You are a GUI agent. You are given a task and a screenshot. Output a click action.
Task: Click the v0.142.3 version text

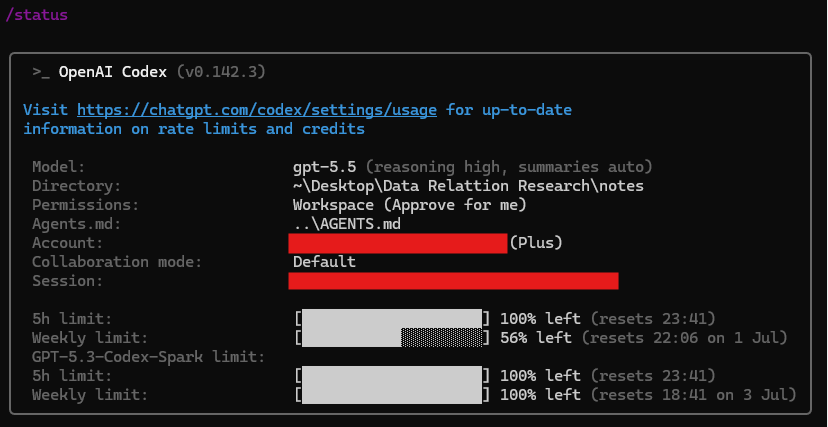pyautogui.click(x=221, y=72)
